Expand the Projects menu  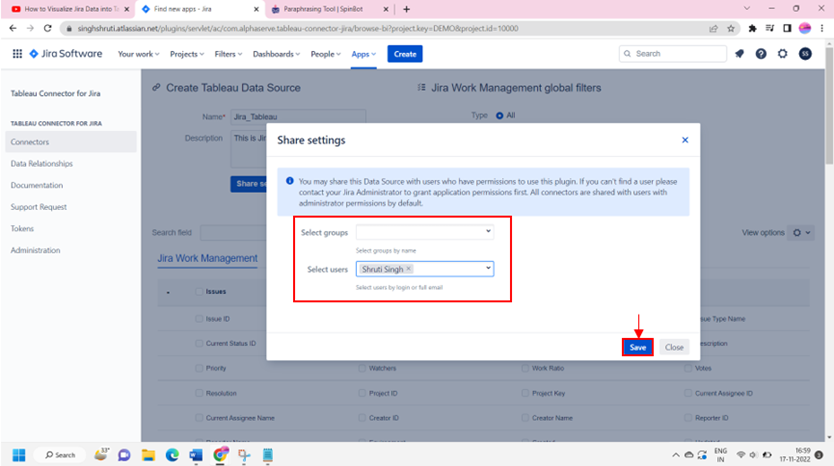point(187,54)
